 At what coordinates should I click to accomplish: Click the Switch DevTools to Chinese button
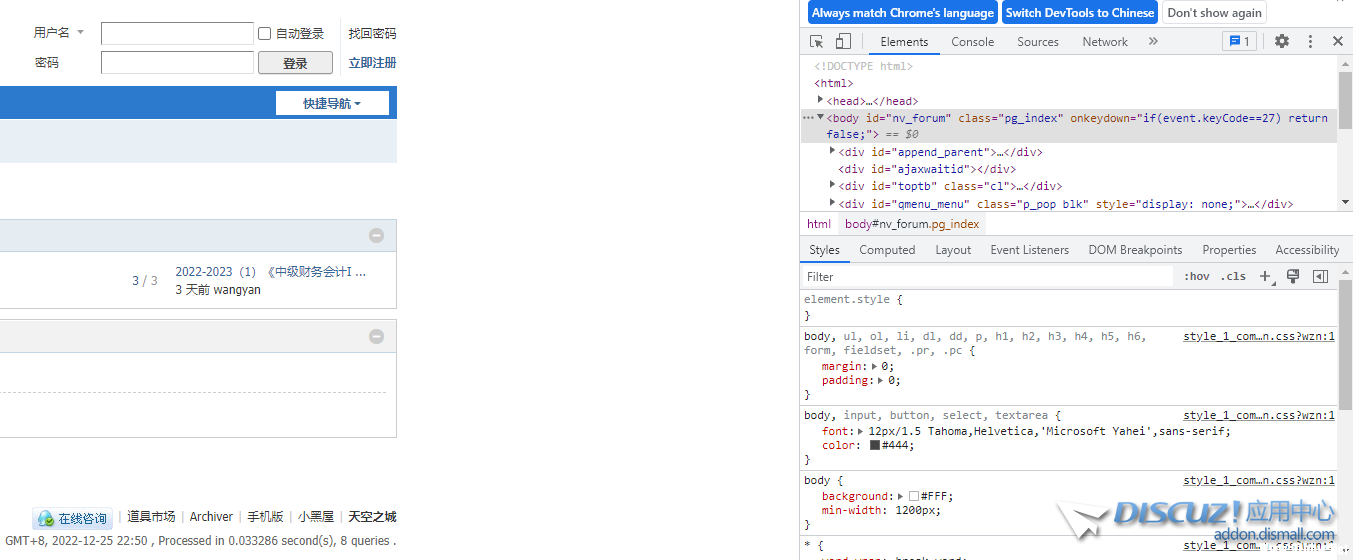[1079, 13]
